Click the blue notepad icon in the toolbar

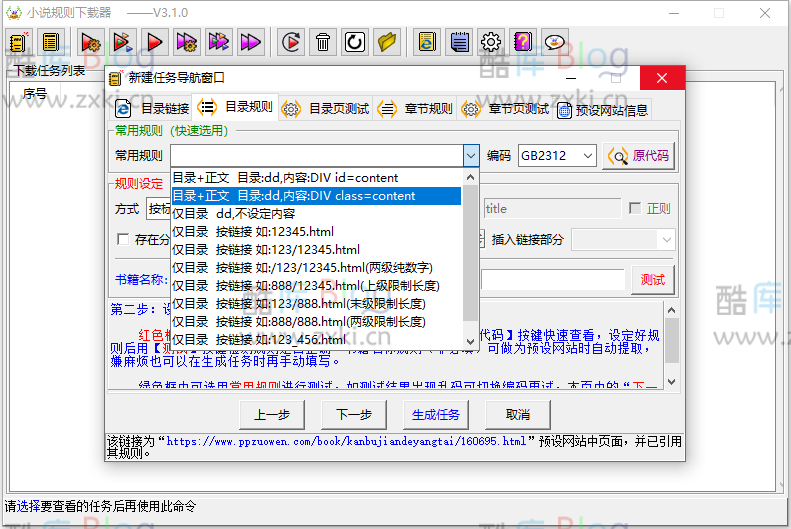(x=459, y=42)
